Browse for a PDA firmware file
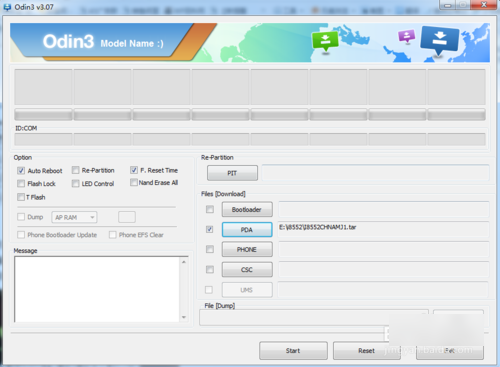Screen dimensions: 500x367 (247, 230)
